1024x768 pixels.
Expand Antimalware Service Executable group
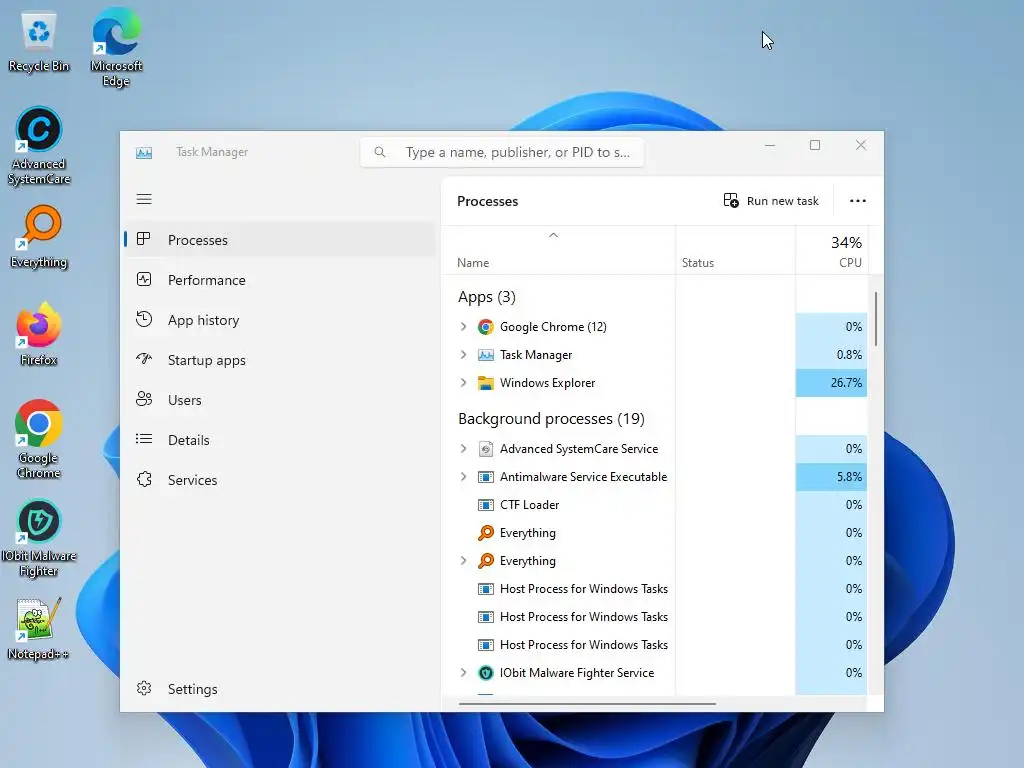pyautogui.click(x=463, y=477)
